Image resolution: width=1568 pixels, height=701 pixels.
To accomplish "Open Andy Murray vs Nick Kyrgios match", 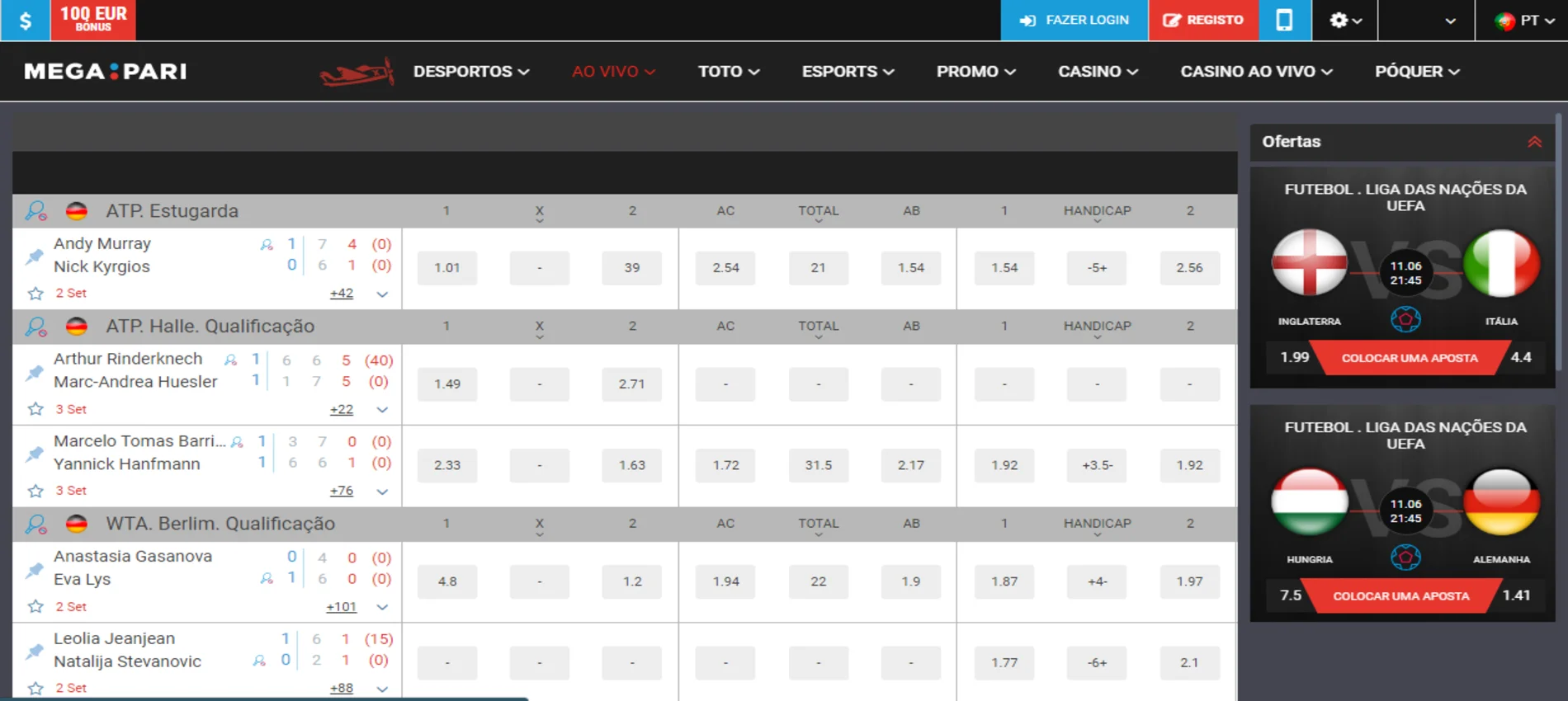I will (x=102, y=256).
